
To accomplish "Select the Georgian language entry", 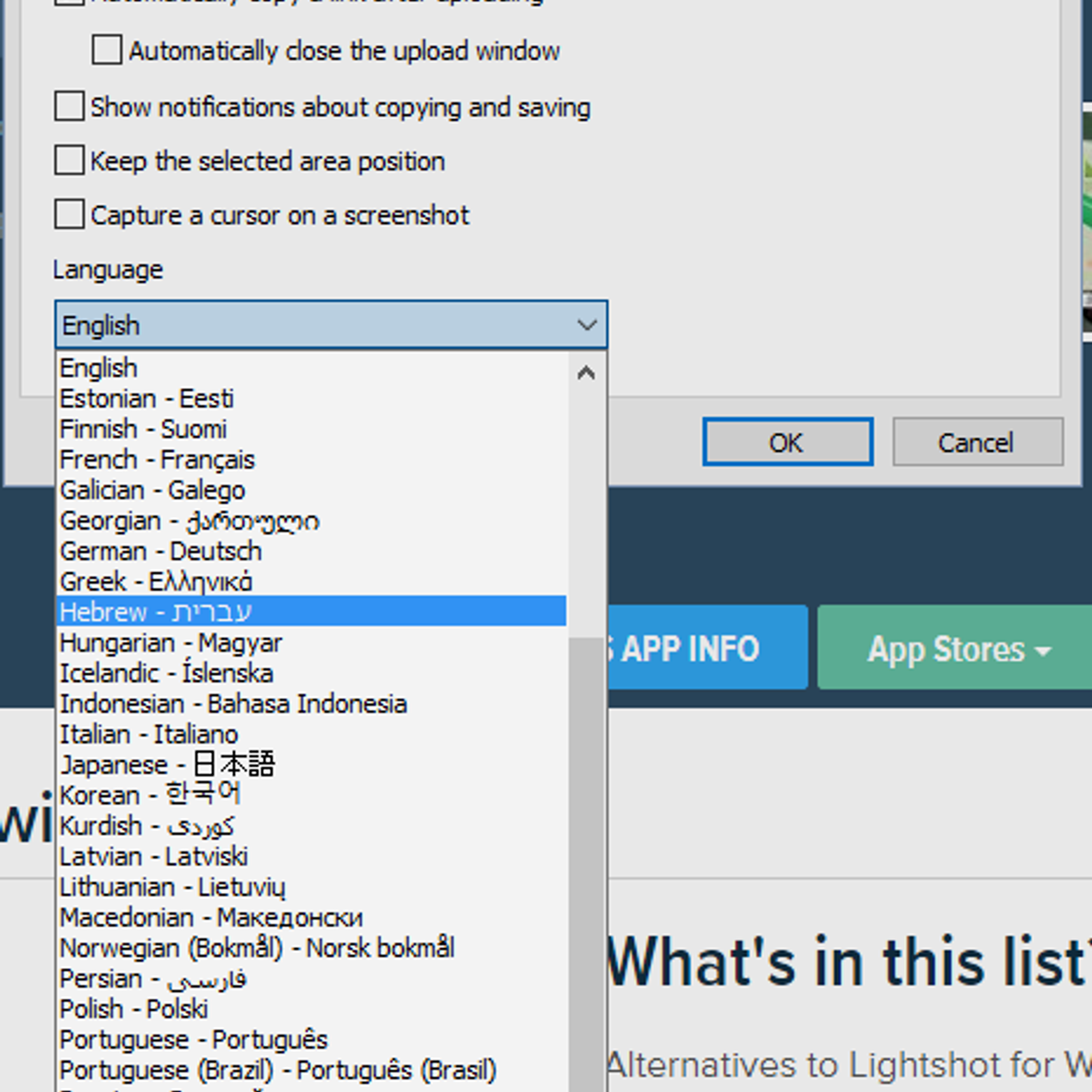I will pos(311,521).
